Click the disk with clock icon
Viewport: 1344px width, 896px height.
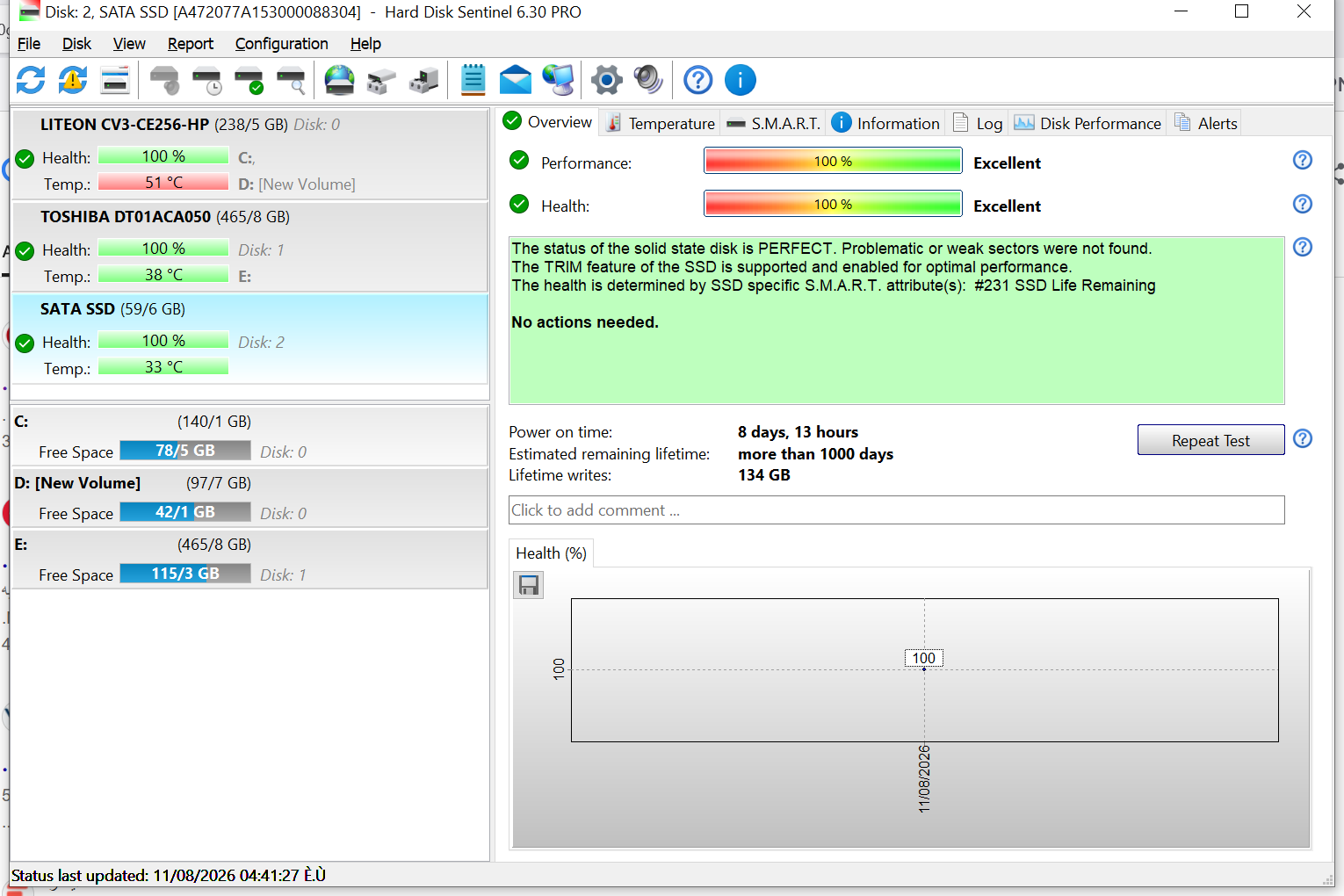tap(206, 80)
